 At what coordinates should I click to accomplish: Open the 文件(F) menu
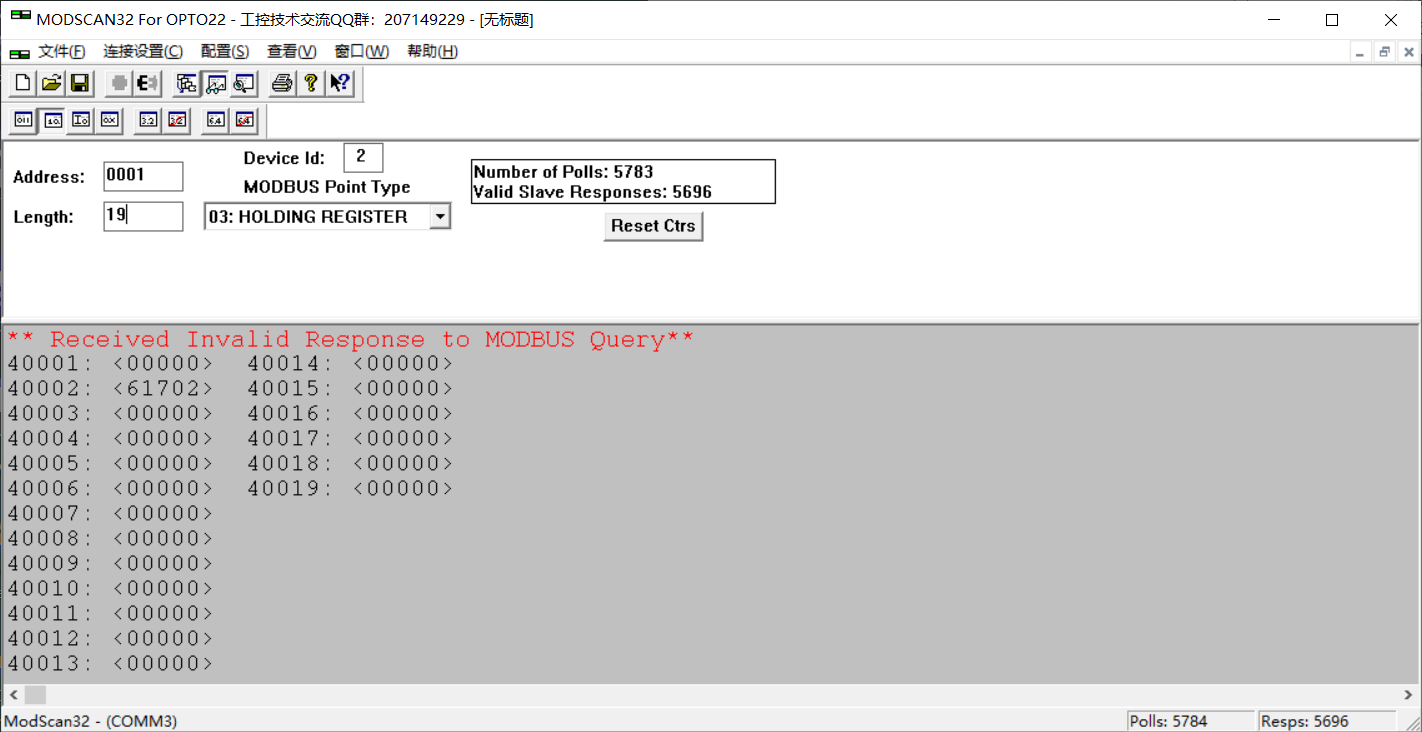coord(62,52)
